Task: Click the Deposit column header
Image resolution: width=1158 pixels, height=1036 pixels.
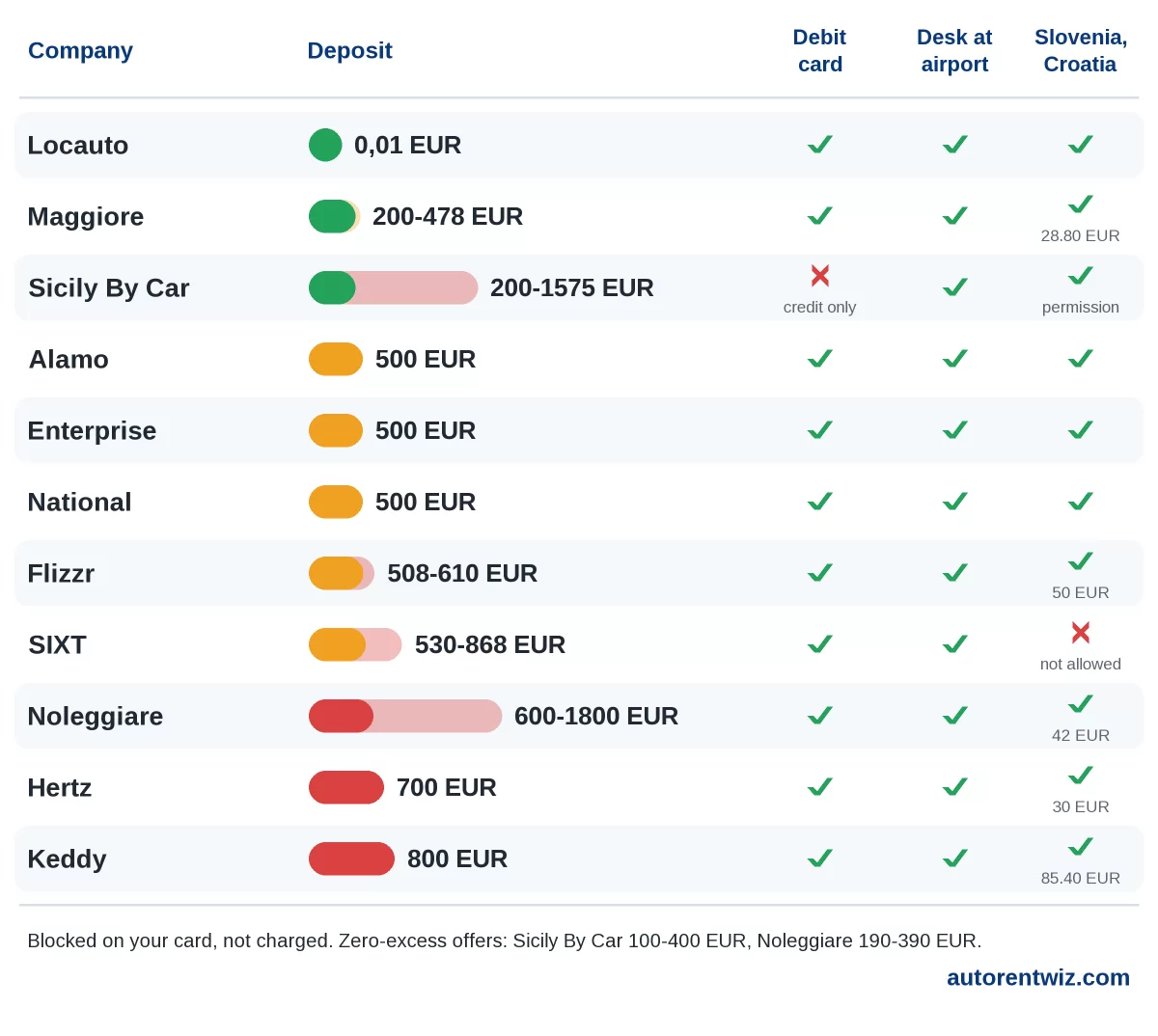Action: click(349, 51)
